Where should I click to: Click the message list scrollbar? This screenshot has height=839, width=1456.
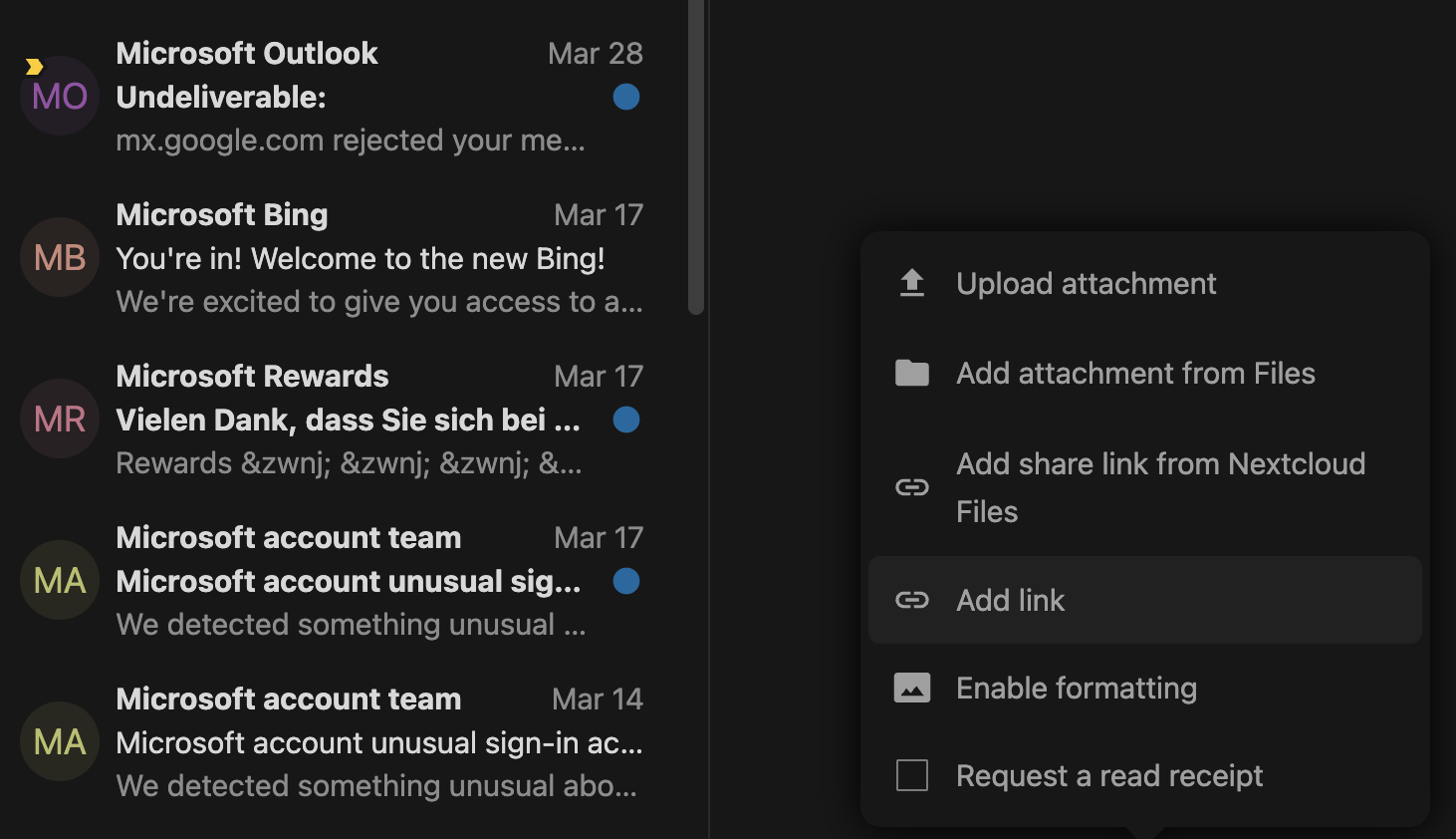(x=696, y=157)
